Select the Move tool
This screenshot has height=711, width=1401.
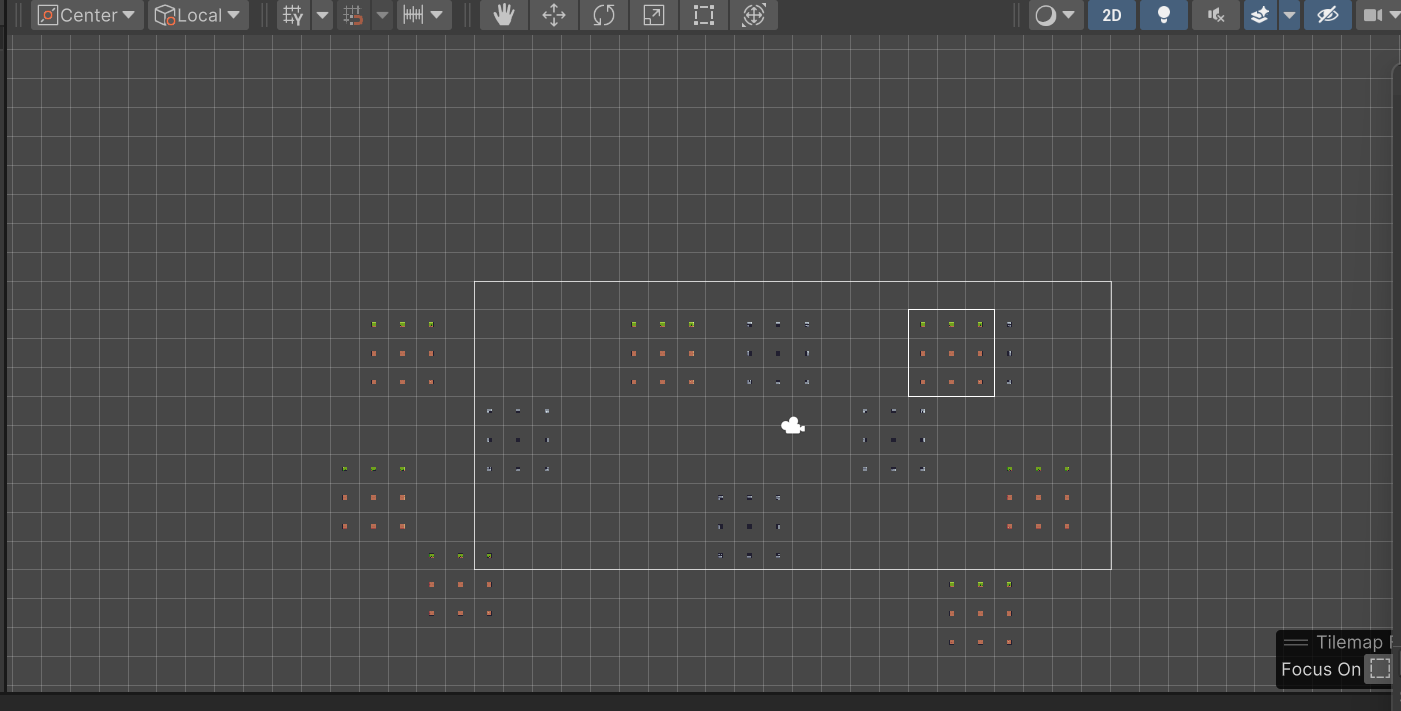(553, 15)
